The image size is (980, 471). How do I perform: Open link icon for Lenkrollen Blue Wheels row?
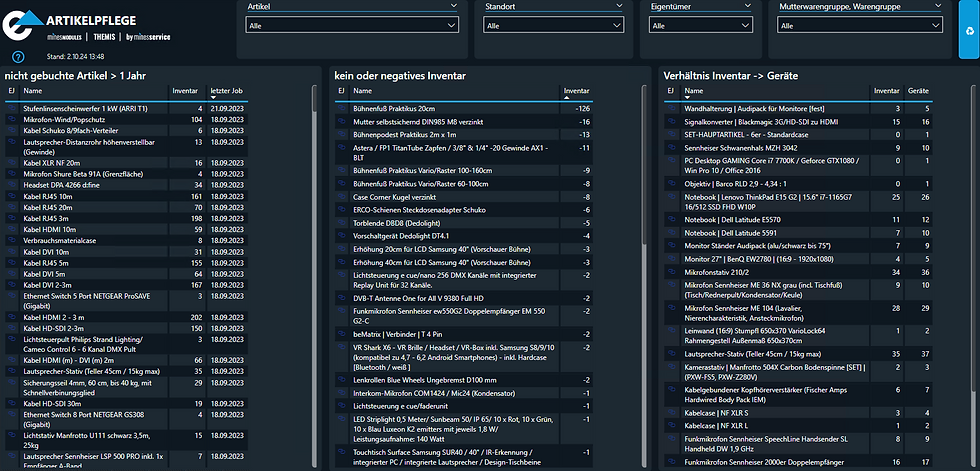click(x=341, y=380)
